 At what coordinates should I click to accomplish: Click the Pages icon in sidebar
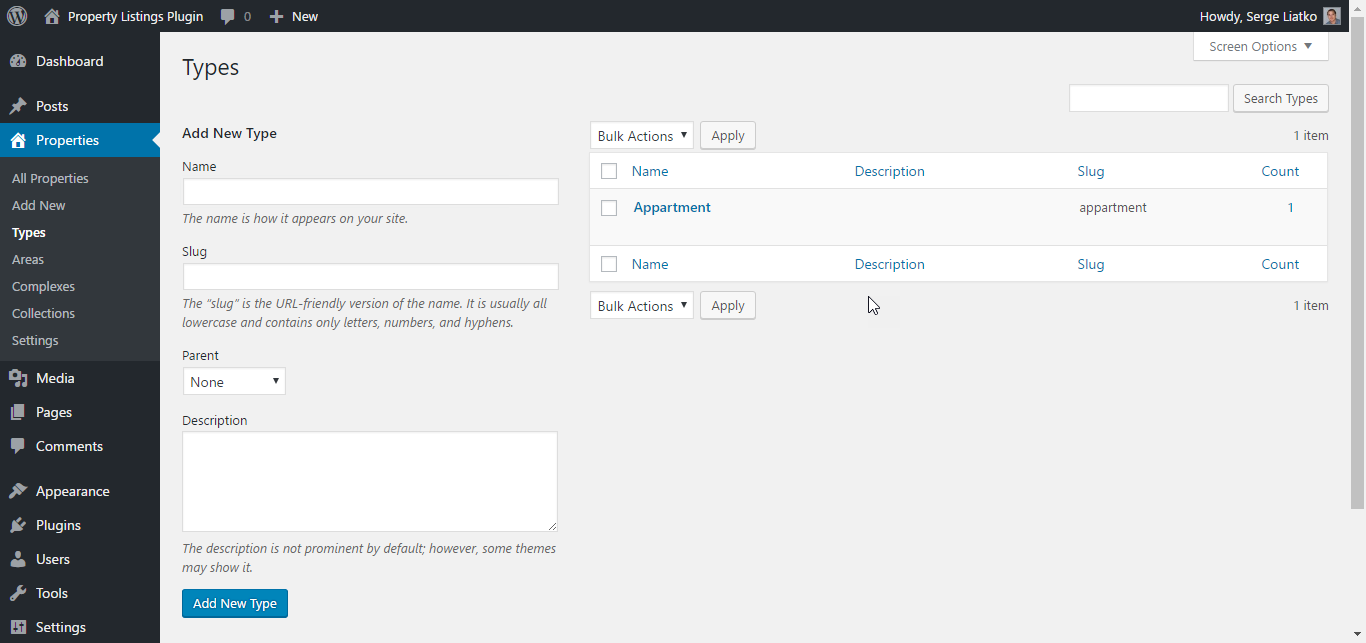click(18, 412)
